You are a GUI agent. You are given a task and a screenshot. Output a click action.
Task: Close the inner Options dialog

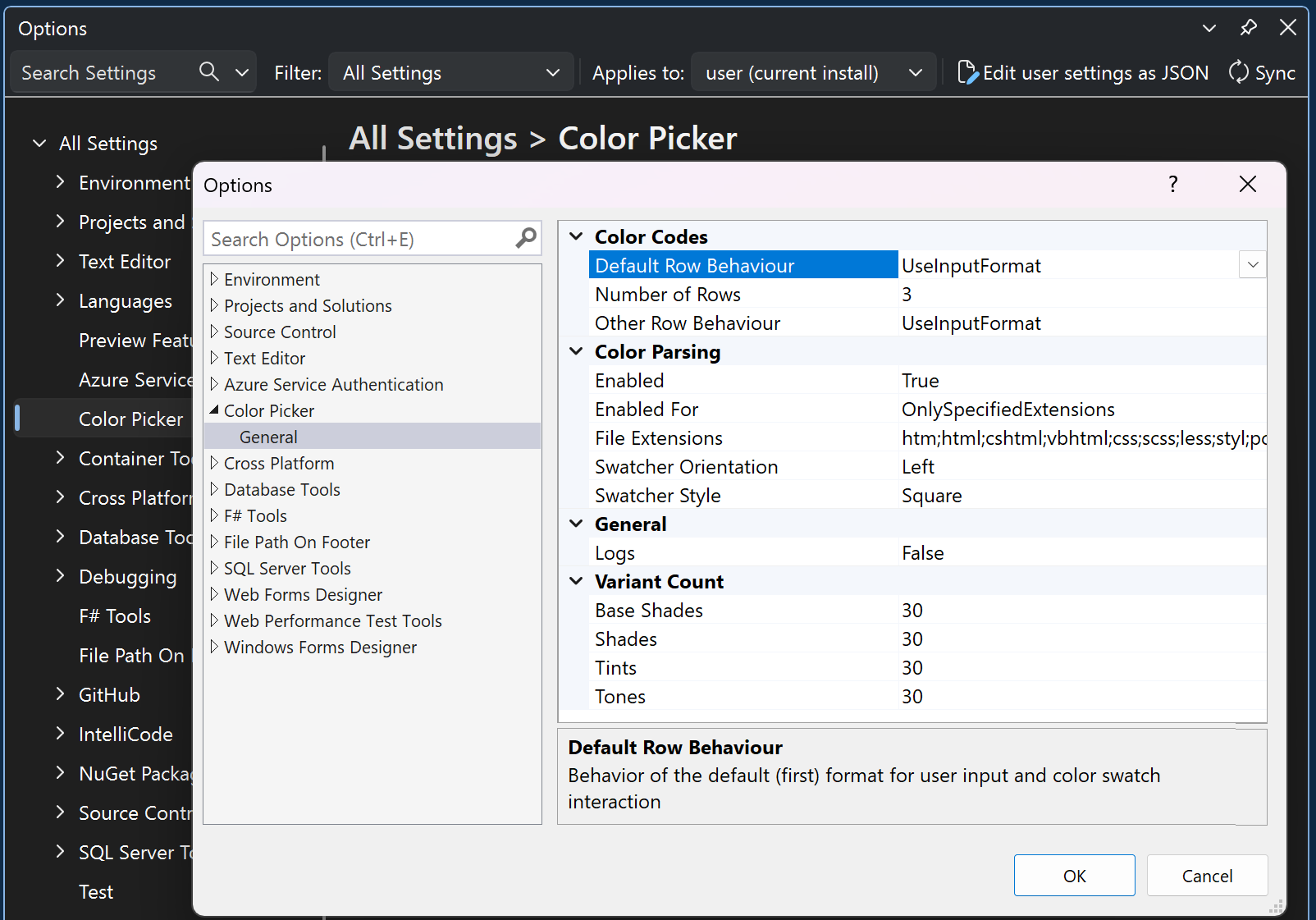(x=1247, y=185)
